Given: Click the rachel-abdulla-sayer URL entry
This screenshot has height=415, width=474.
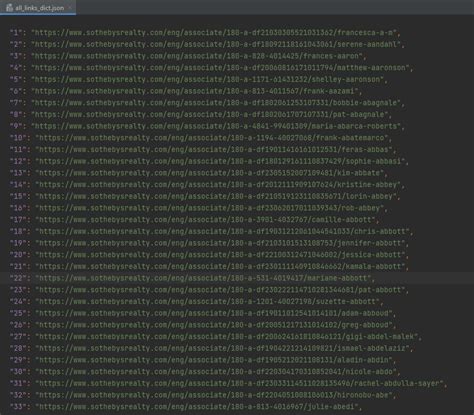Looking at the screenshot, I should click(239, 383).
